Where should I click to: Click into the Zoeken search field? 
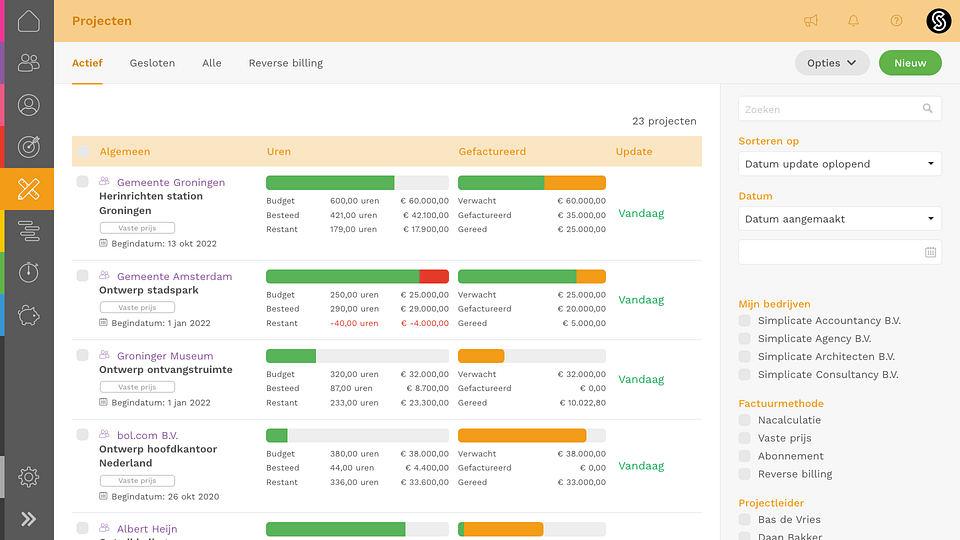[x=839, y=109]
